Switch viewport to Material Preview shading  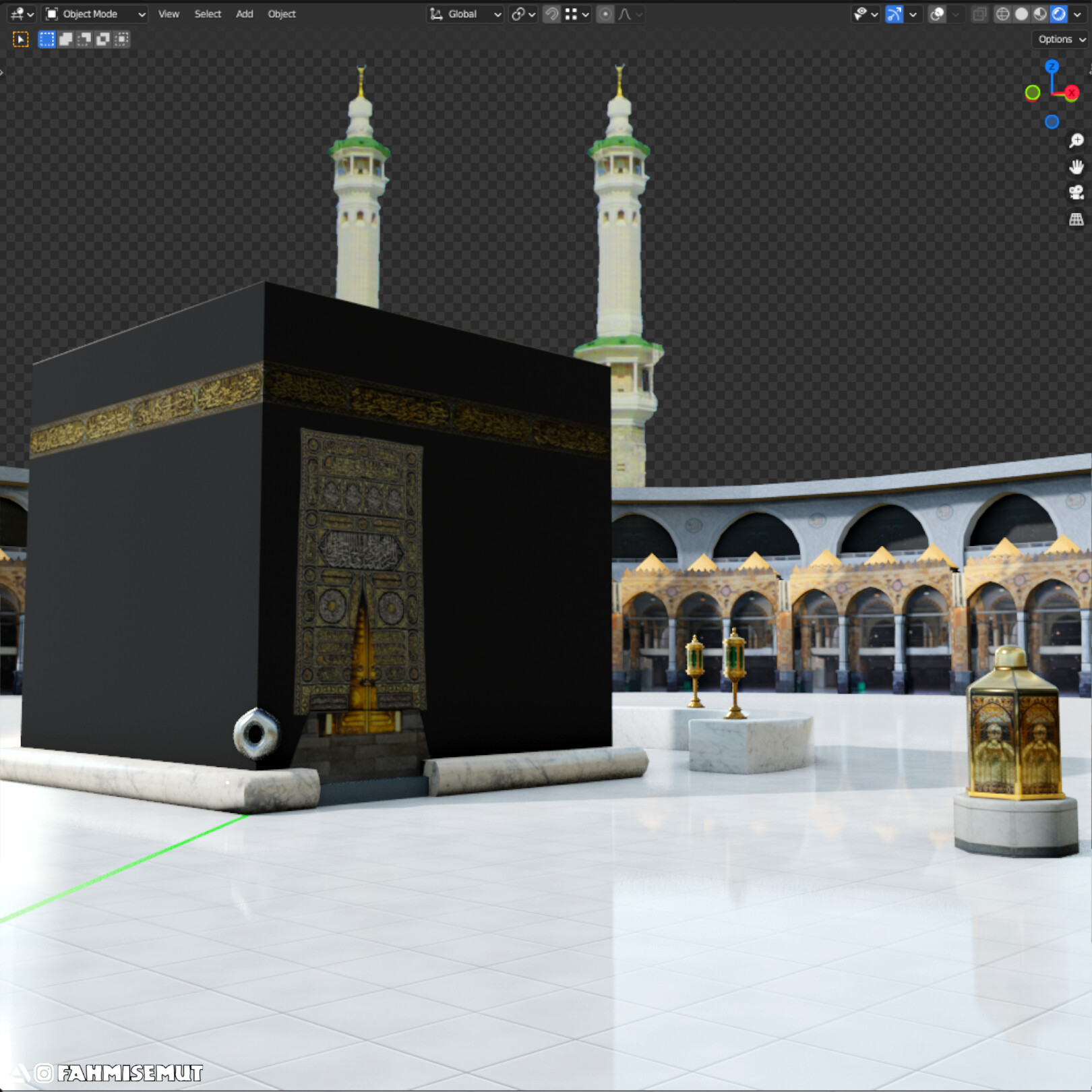tap(1039, 14)
